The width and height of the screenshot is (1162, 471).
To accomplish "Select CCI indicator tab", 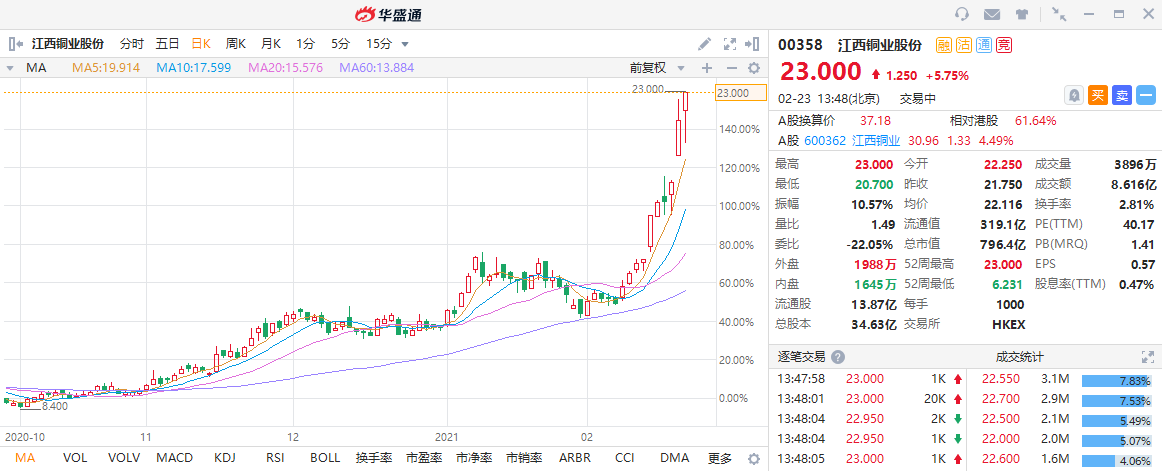I will pyautogui.click(x=625, y=458).
